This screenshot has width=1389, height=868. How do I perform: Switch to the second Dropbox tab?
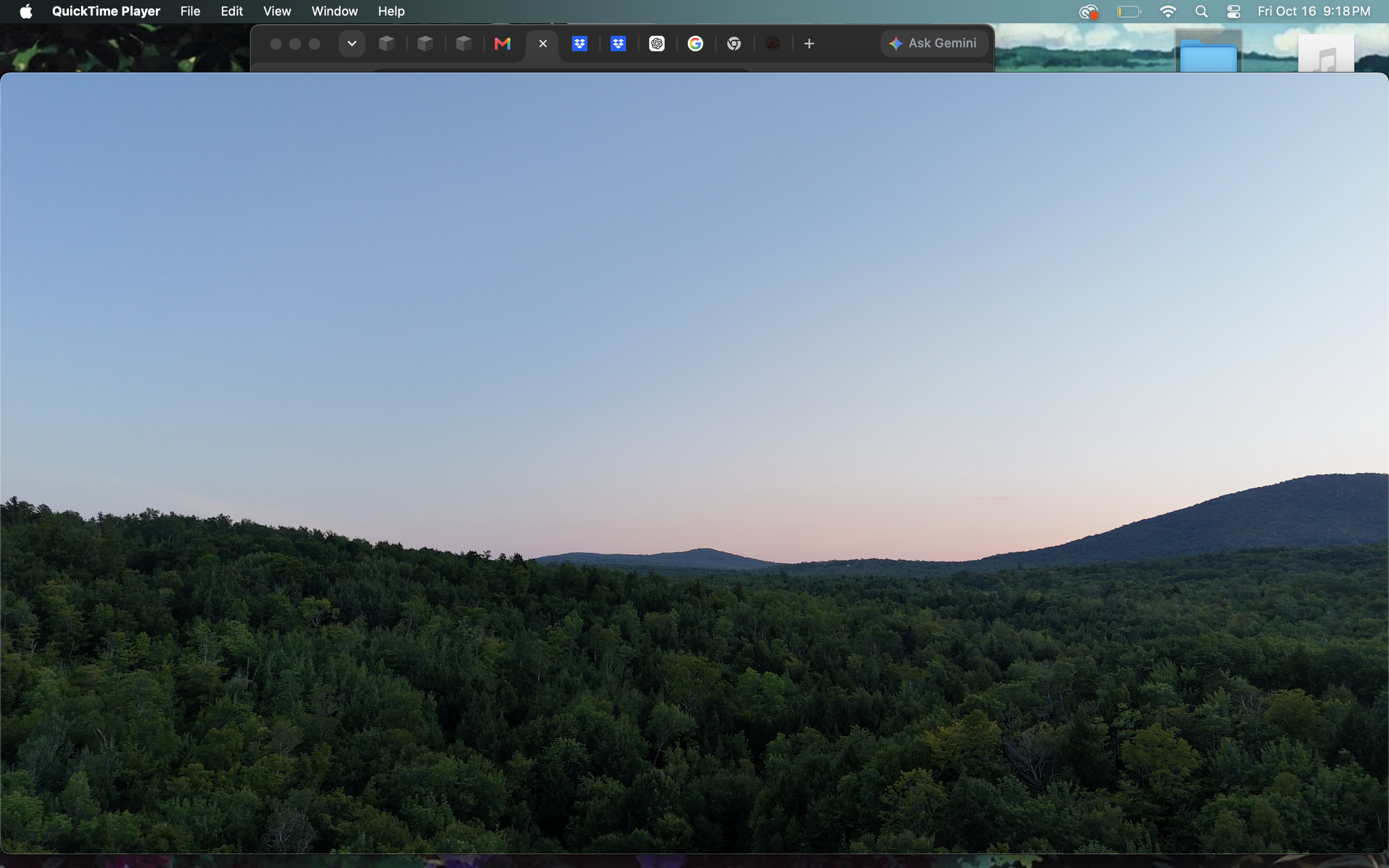coord(618,44)
